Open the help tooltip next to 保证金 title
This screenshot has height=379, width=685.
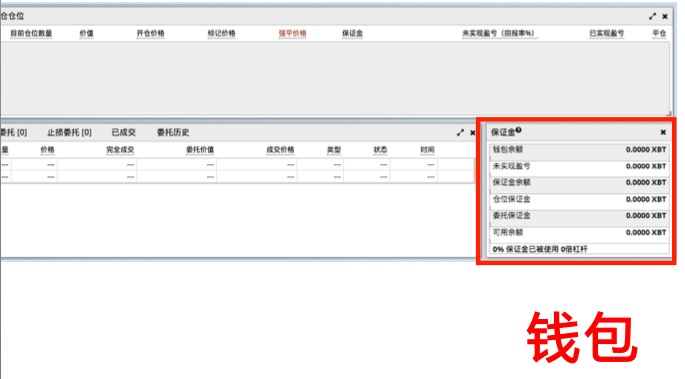click(518, 130)
